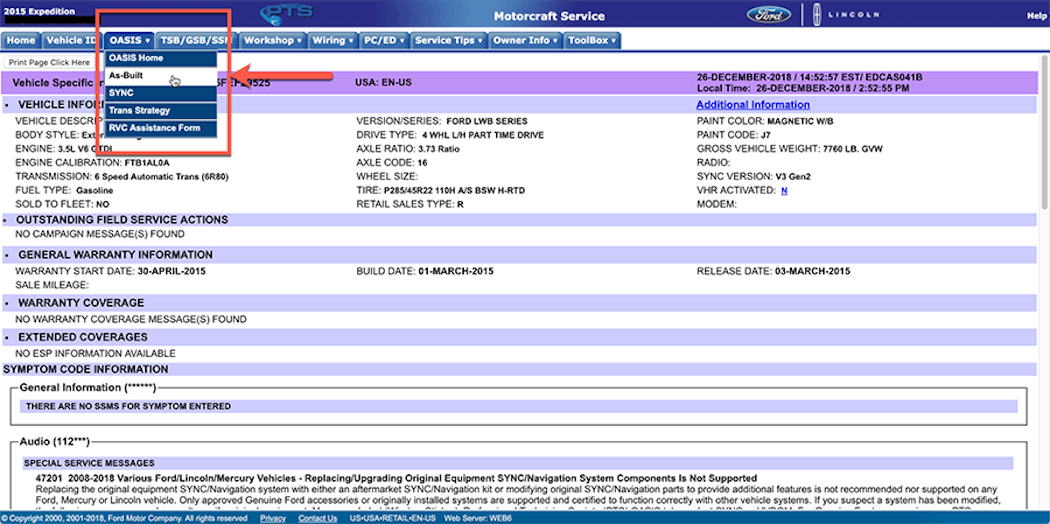Expand the Owner Info dropdown

pos(525,41)
